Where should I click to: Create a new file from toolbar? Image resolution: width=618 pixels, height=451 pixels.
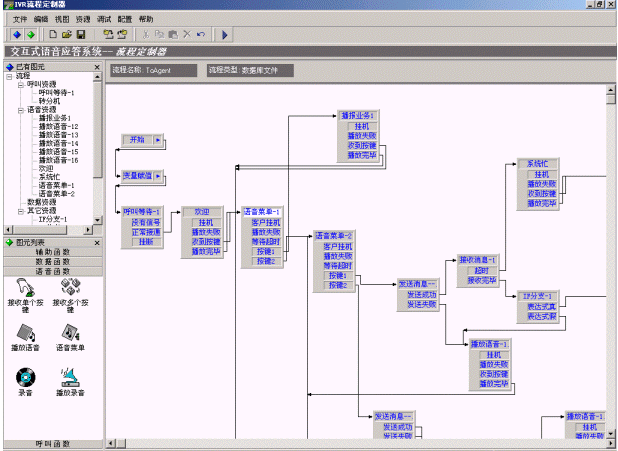(54, 35)
